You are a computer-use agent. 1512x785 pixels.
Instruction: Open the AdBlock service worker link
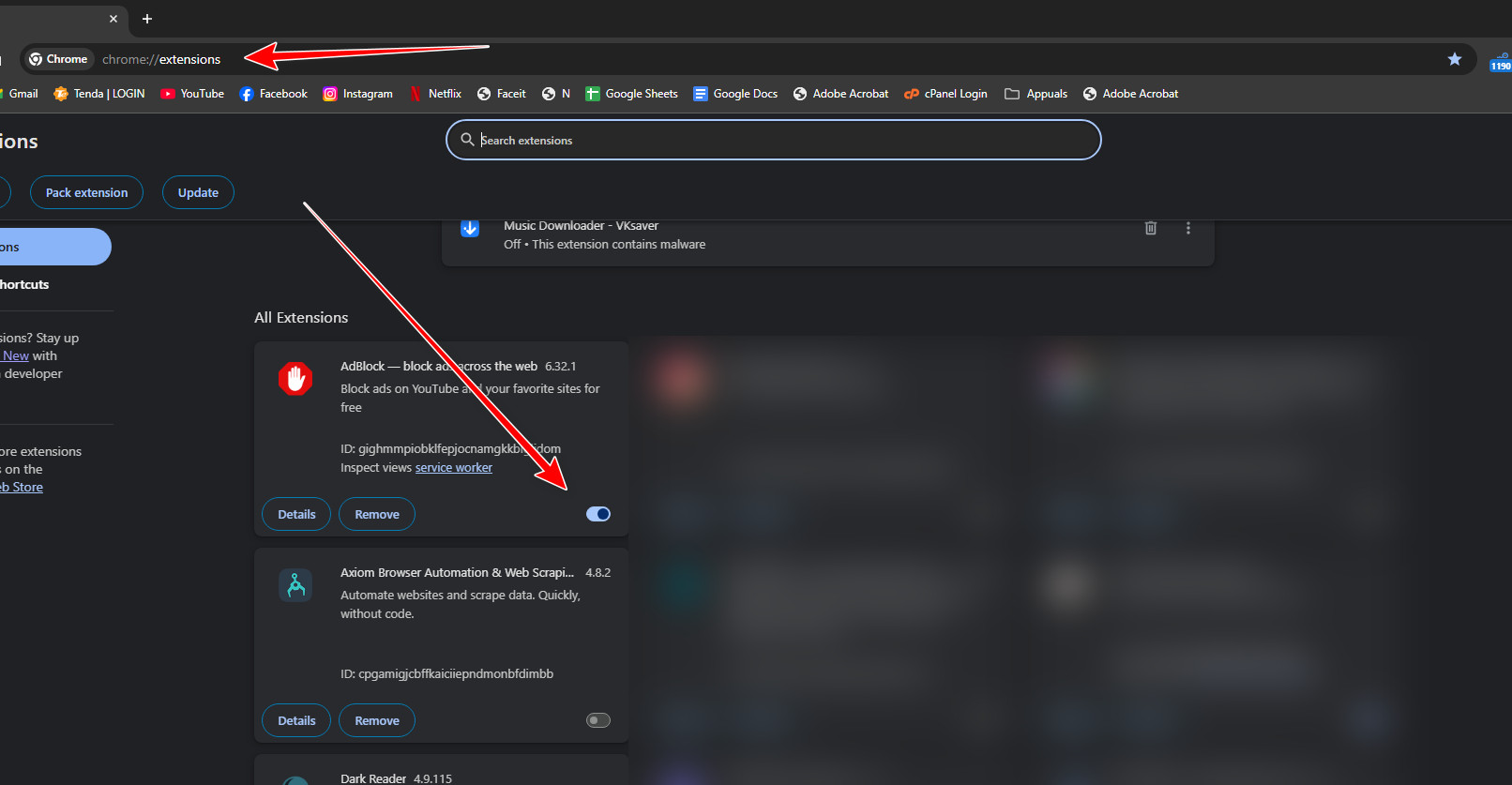point(454,467)
